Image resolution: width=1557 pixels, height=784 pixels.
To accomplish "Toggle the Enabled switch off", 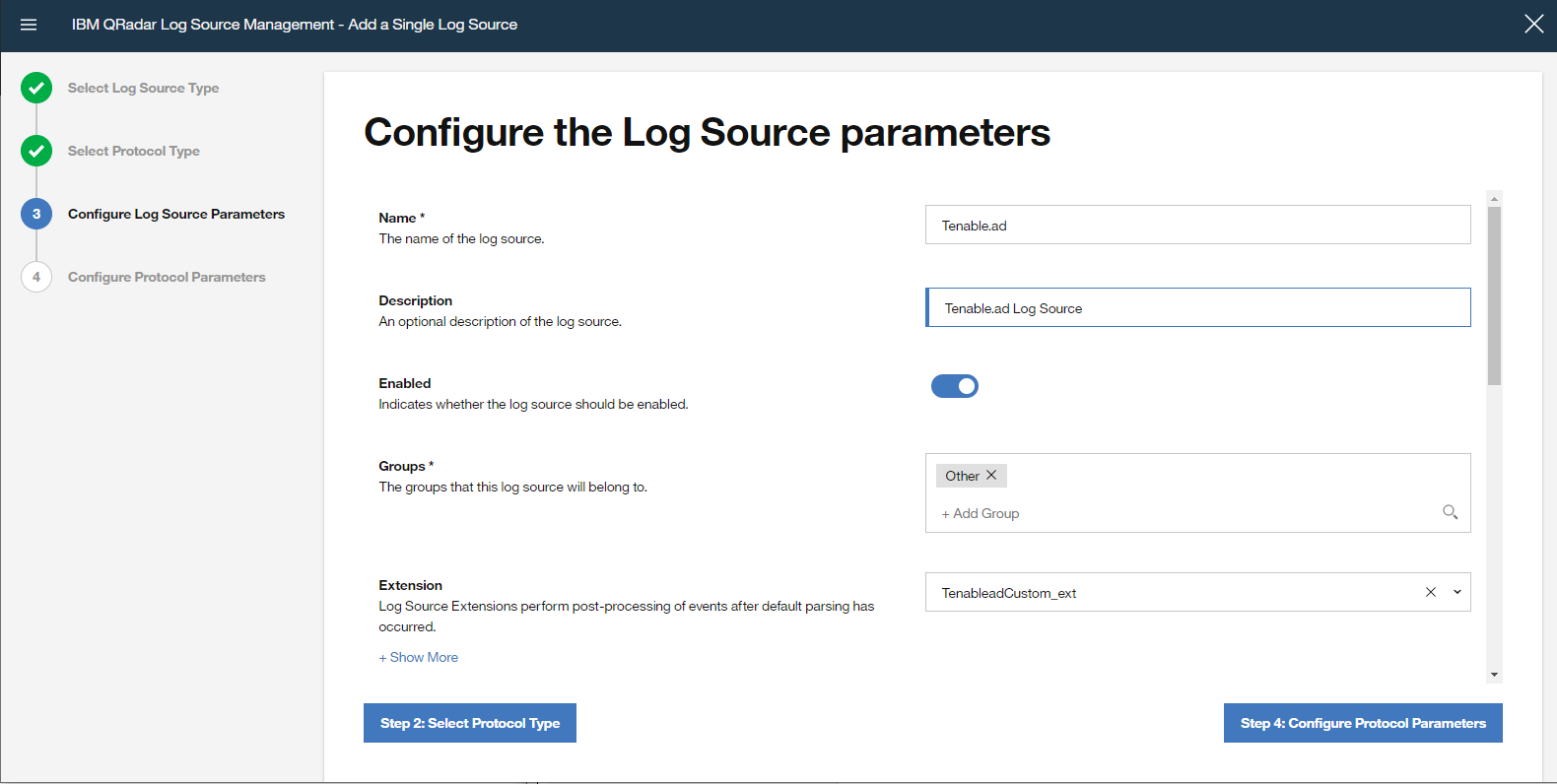I will point(954,386).
